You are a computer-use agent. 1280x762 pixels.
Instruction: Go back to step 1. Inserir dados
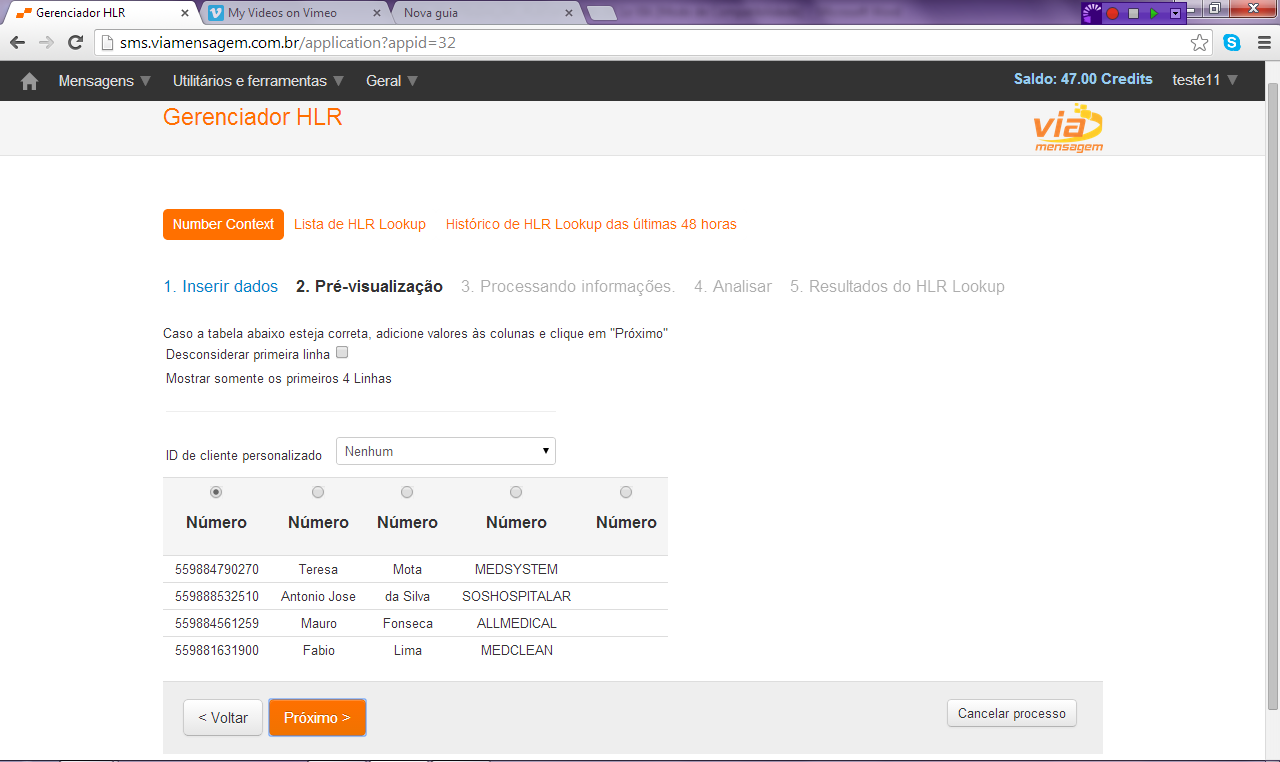[221, 286]
